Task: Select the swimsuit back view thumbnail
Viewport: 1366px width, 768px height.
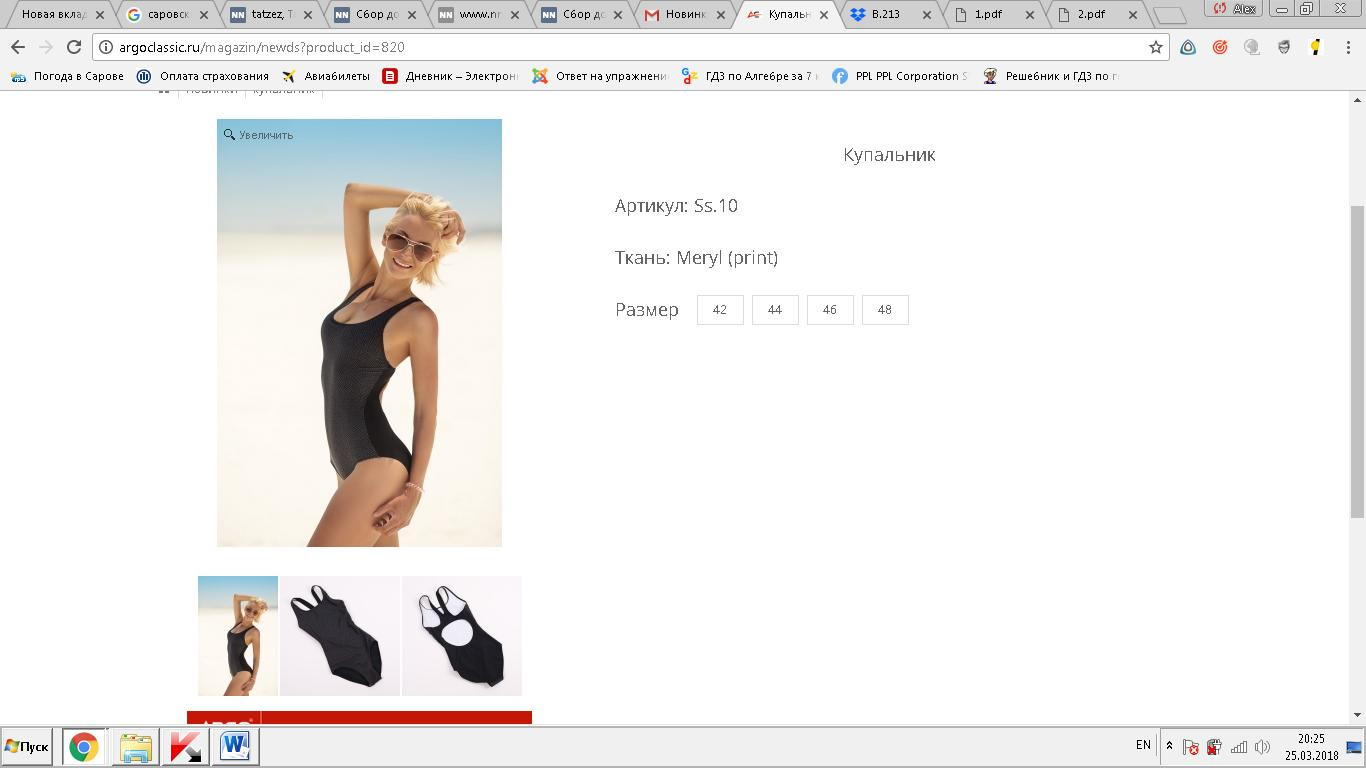Action: click(x=462, y=636)
